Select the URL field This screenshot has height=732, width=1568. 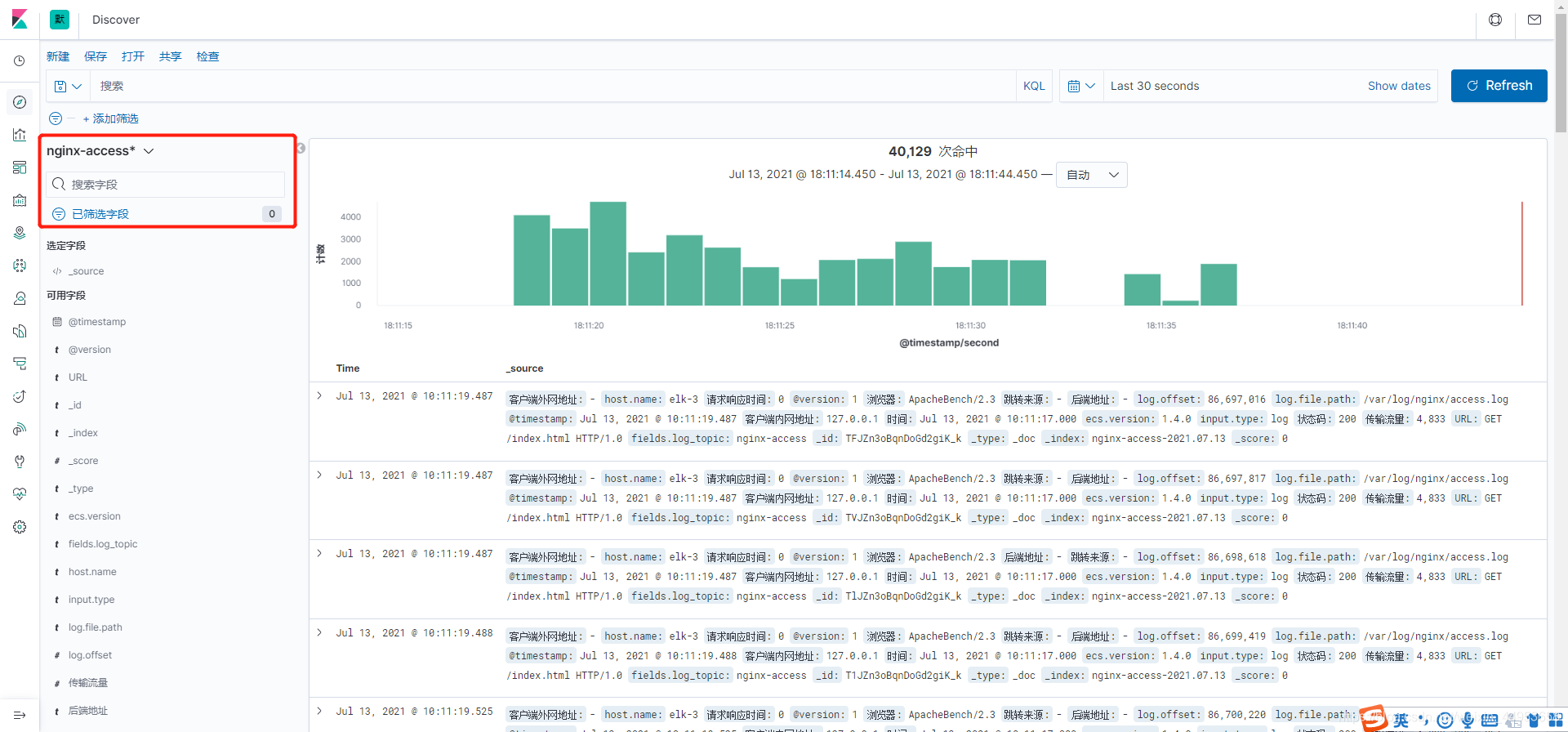click(x=78, y=377)
